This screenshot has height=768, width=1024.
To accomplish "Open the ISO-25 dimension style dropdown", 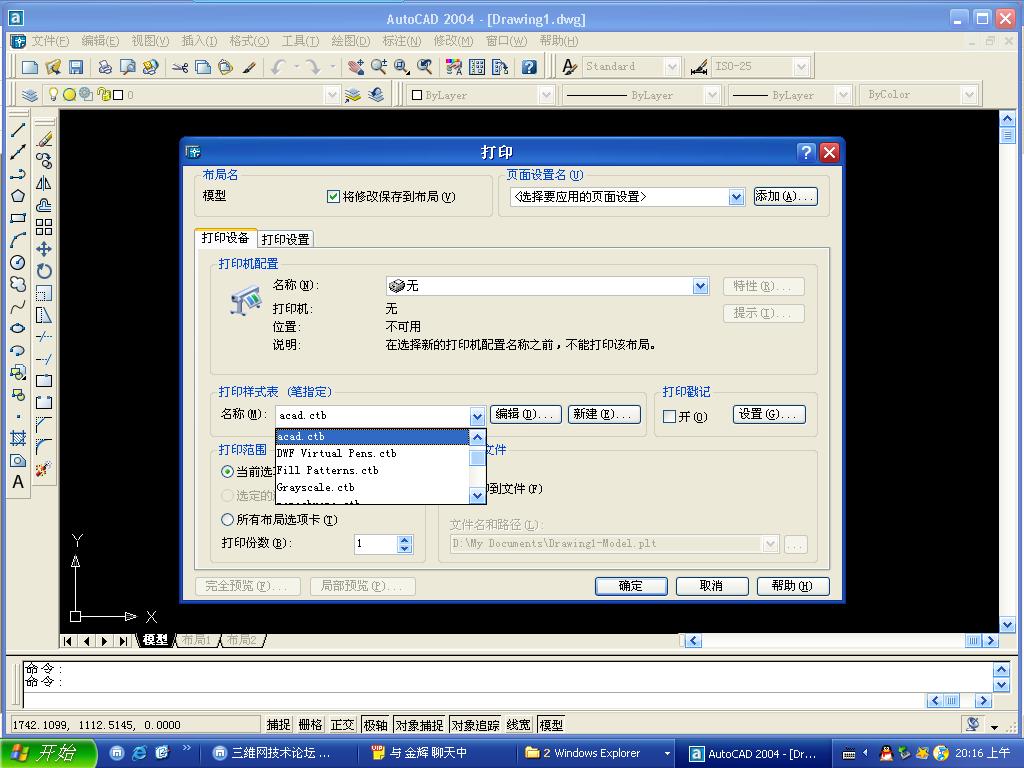I will (801, 67).
